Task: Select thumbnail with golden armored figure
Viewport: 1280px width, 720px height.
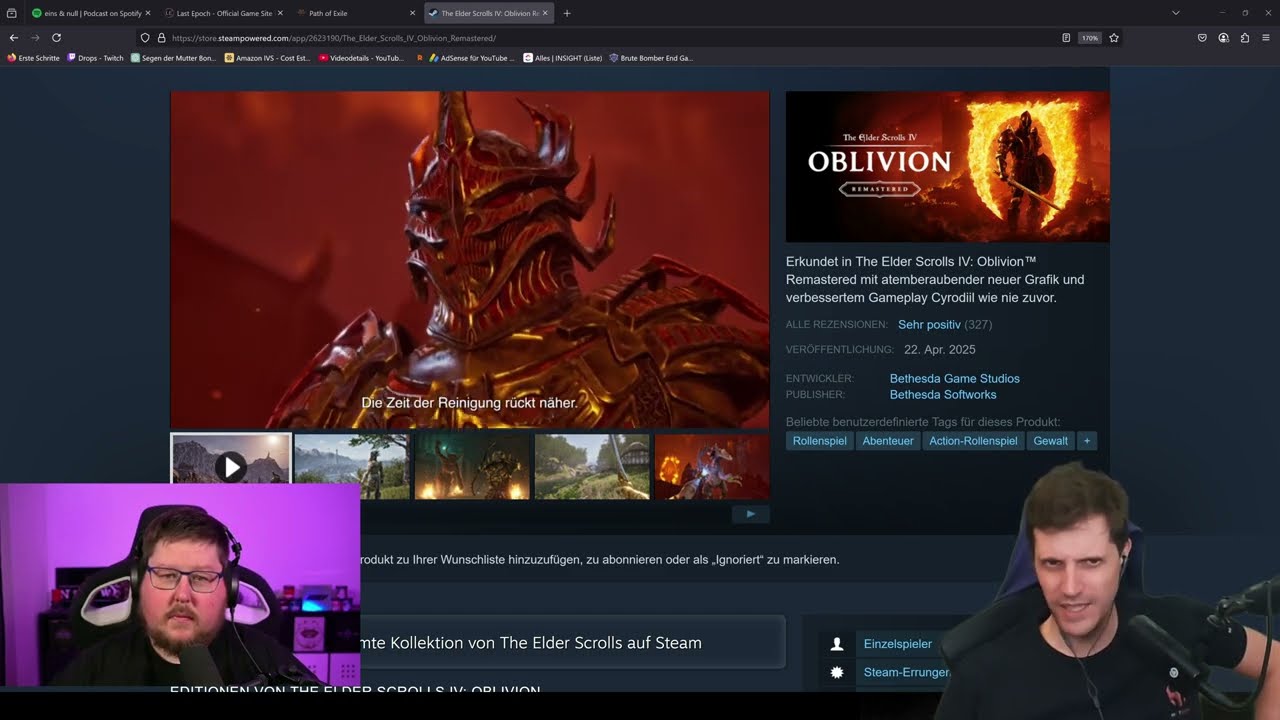Action: point(472,466)
